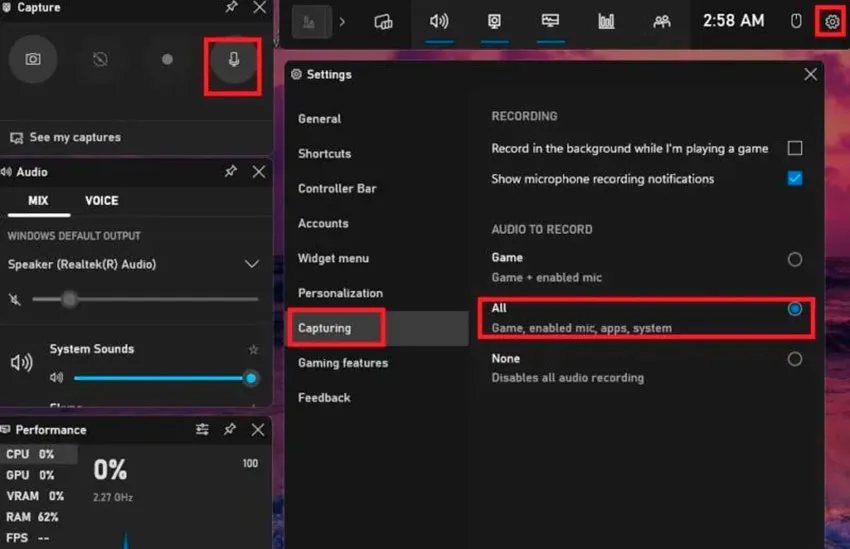850x549 pixels.
Task: Select the CPU metric in Performance
Action: 39,454
